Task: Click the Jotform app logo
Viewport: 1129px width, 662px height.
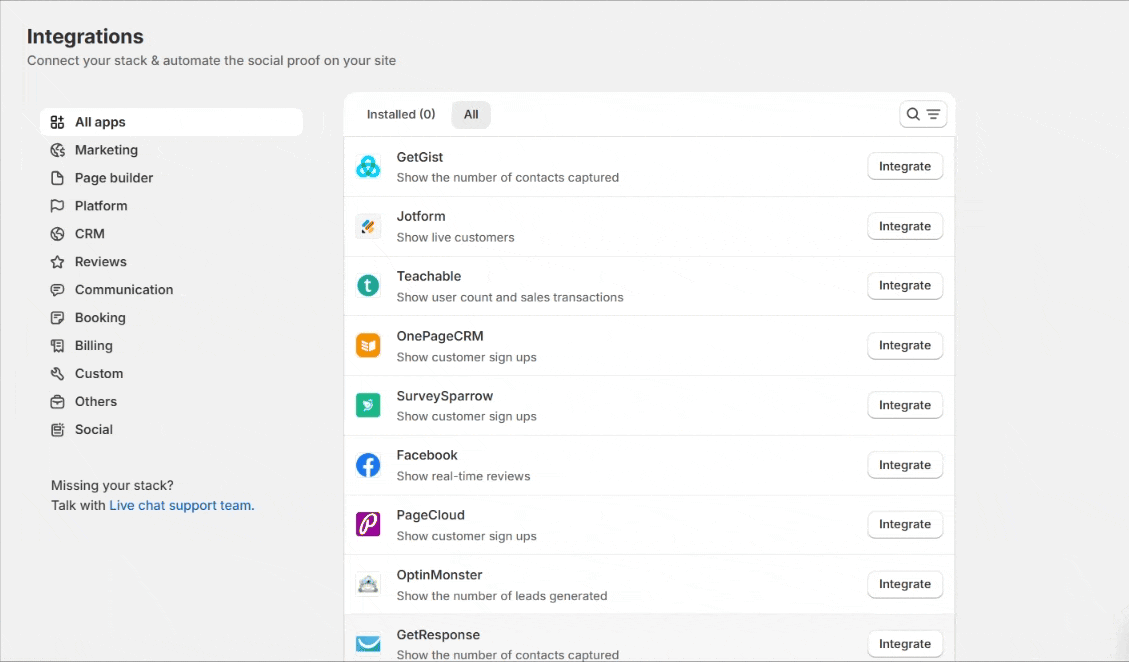Action: click(368, 226)
